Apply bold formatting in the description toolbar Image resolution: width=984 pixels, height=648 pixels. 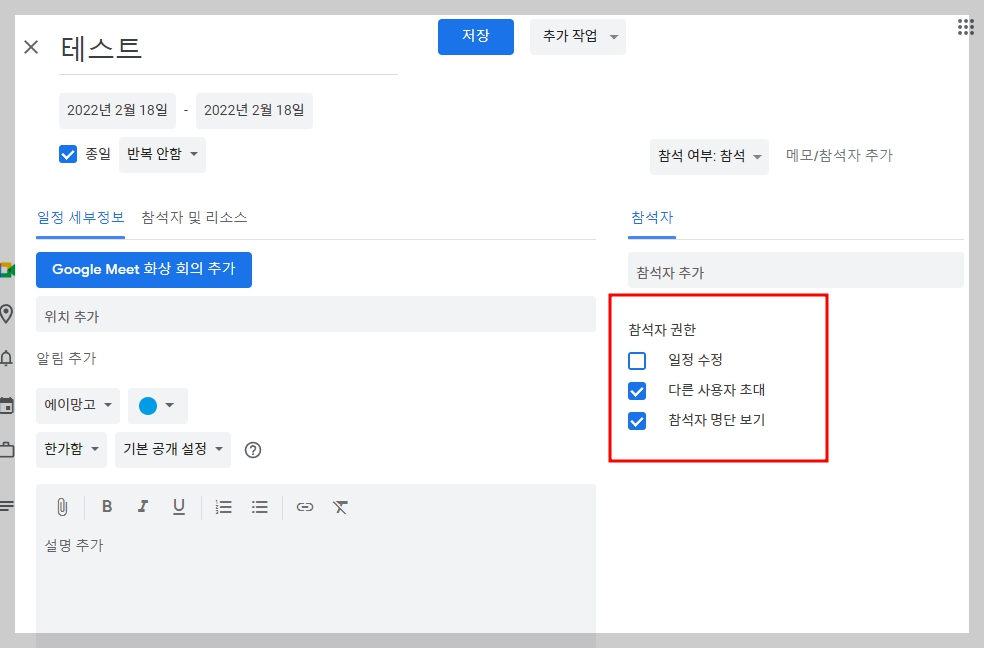coord(107,507)
